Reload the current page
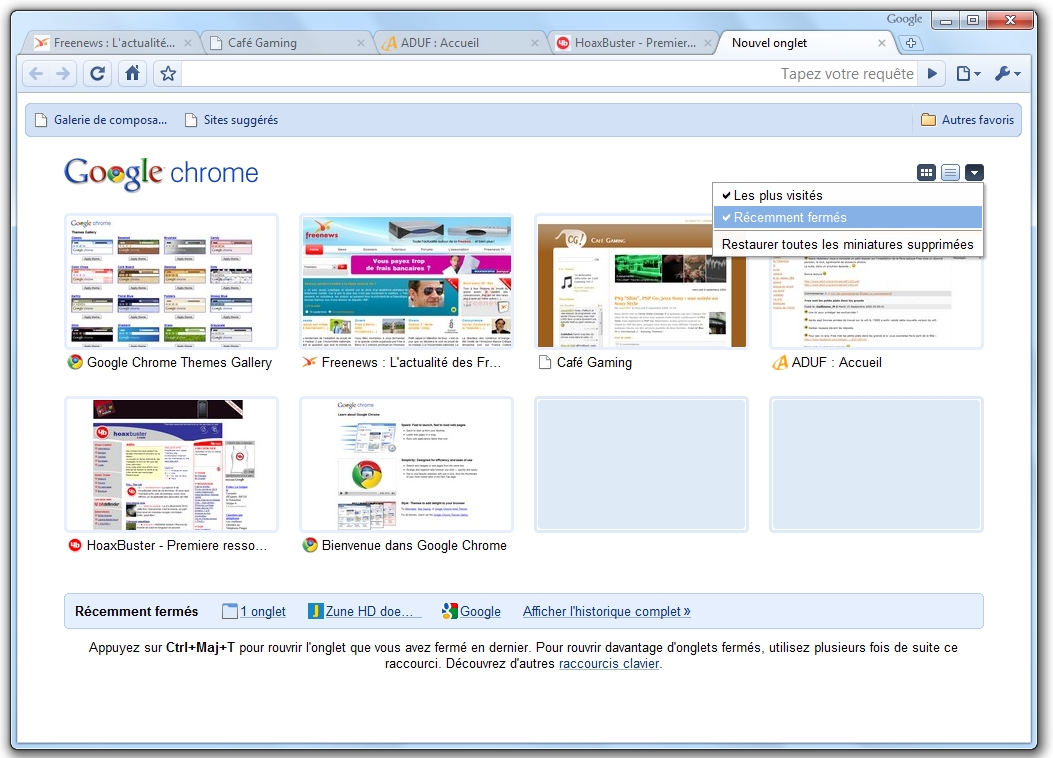The height and width of the screenshot is (758, 1053). 97,73
